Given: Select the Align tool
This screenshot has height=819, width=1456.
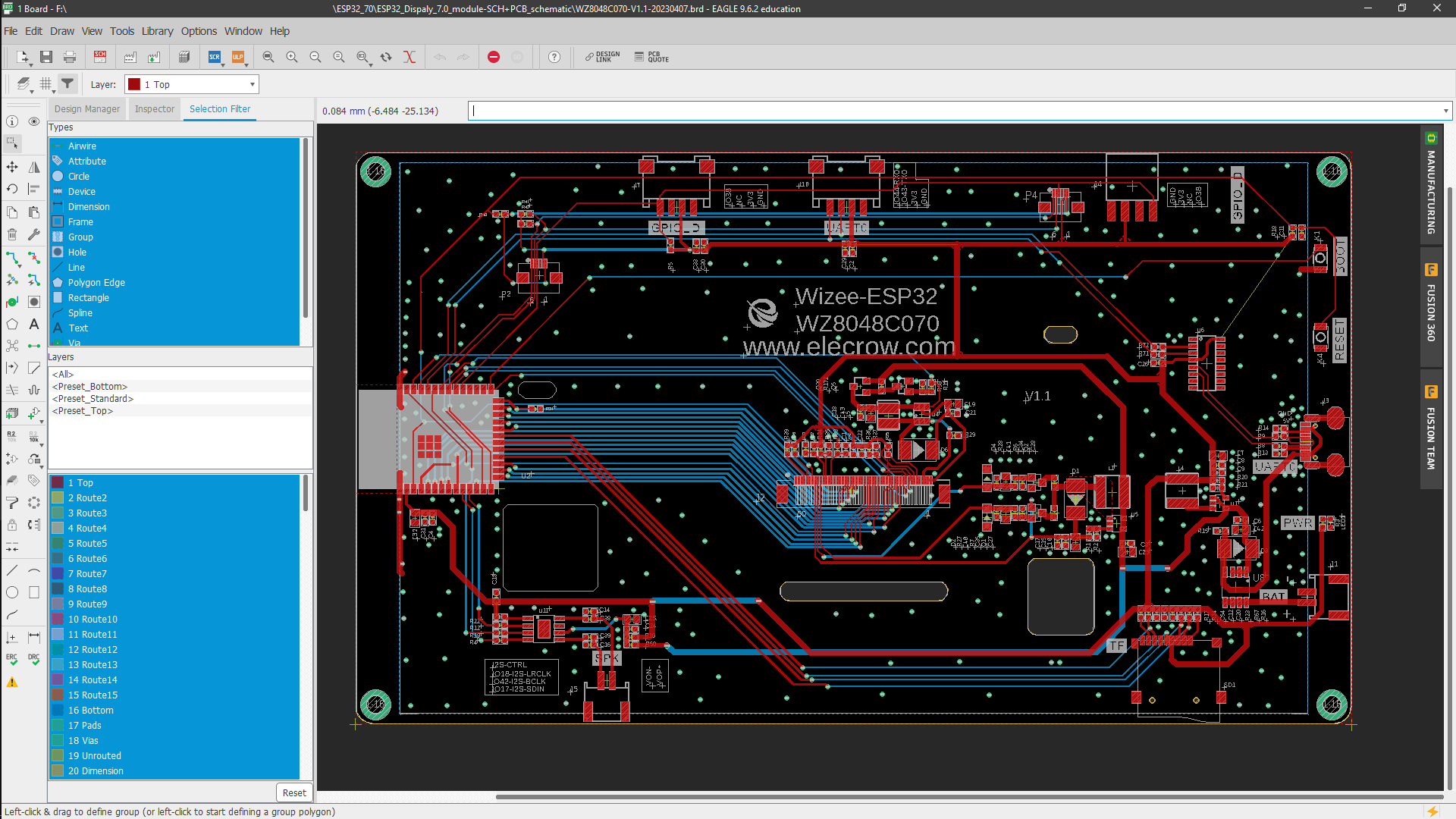Looking at the screenshot, I should (x=34, y=189).
